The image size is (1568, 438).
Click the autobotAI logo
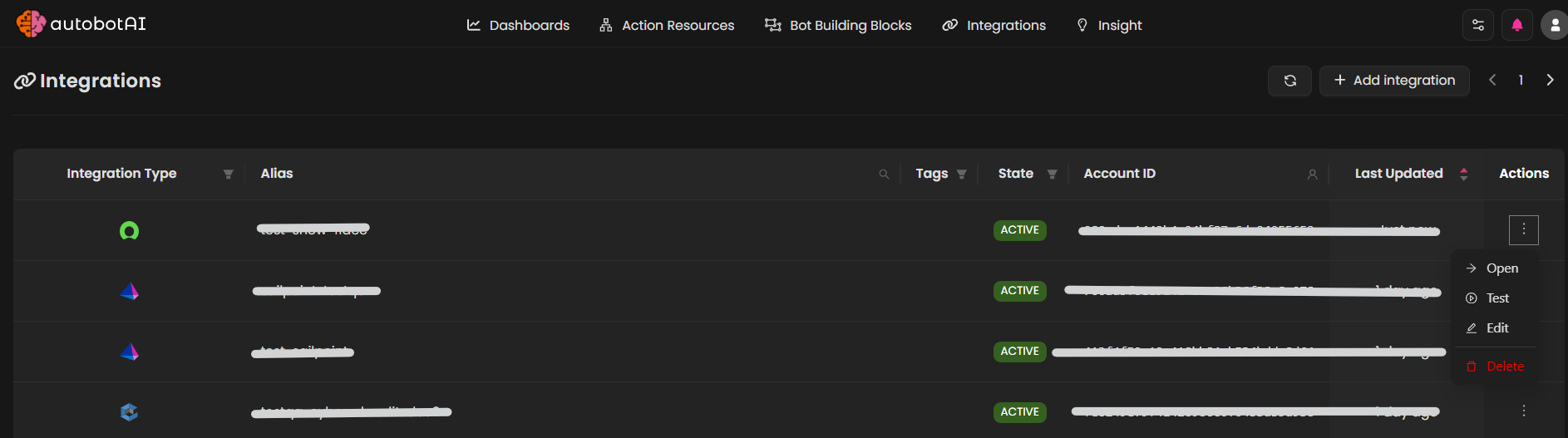click(x=81, y=24)
